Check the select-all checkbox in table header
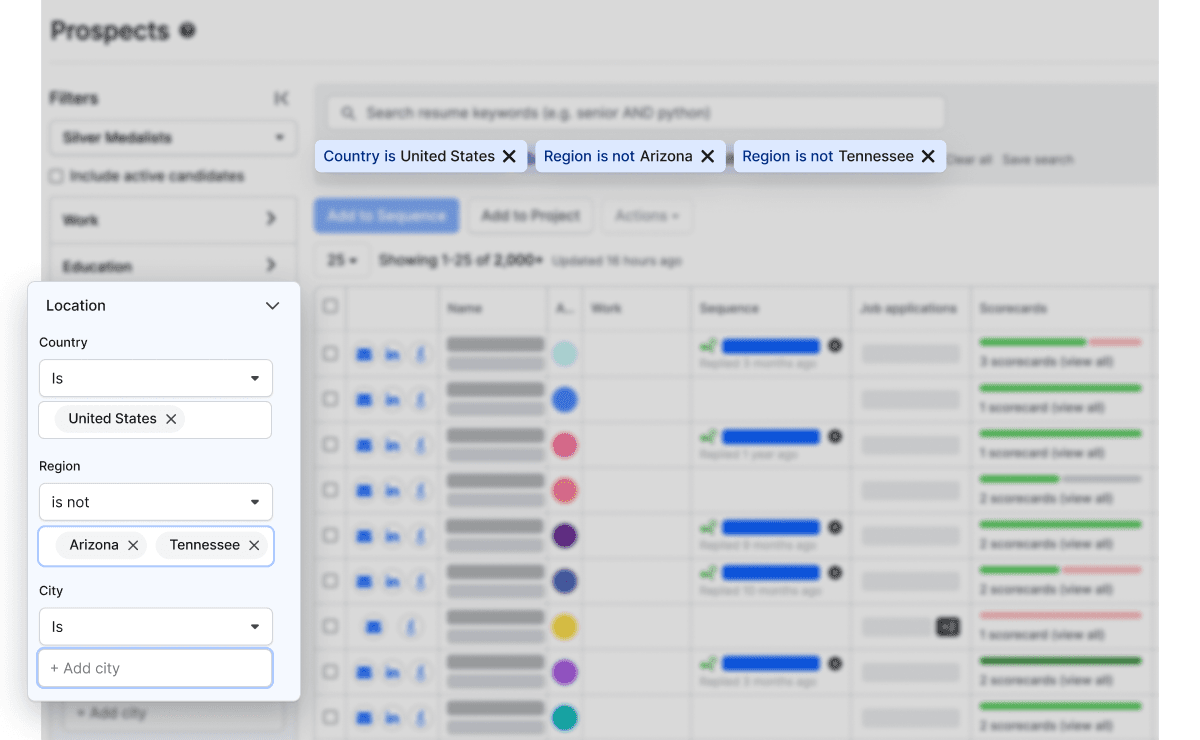Image resolution: width=1200 pixels, height=740 pixels. 330,307
